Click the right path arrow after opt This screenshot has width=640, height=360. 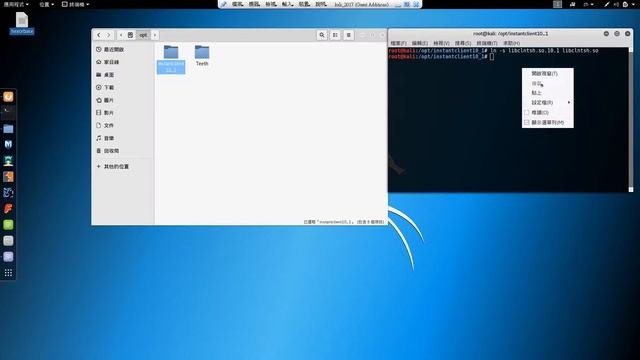pyautogui.click(x=155, y=35)
